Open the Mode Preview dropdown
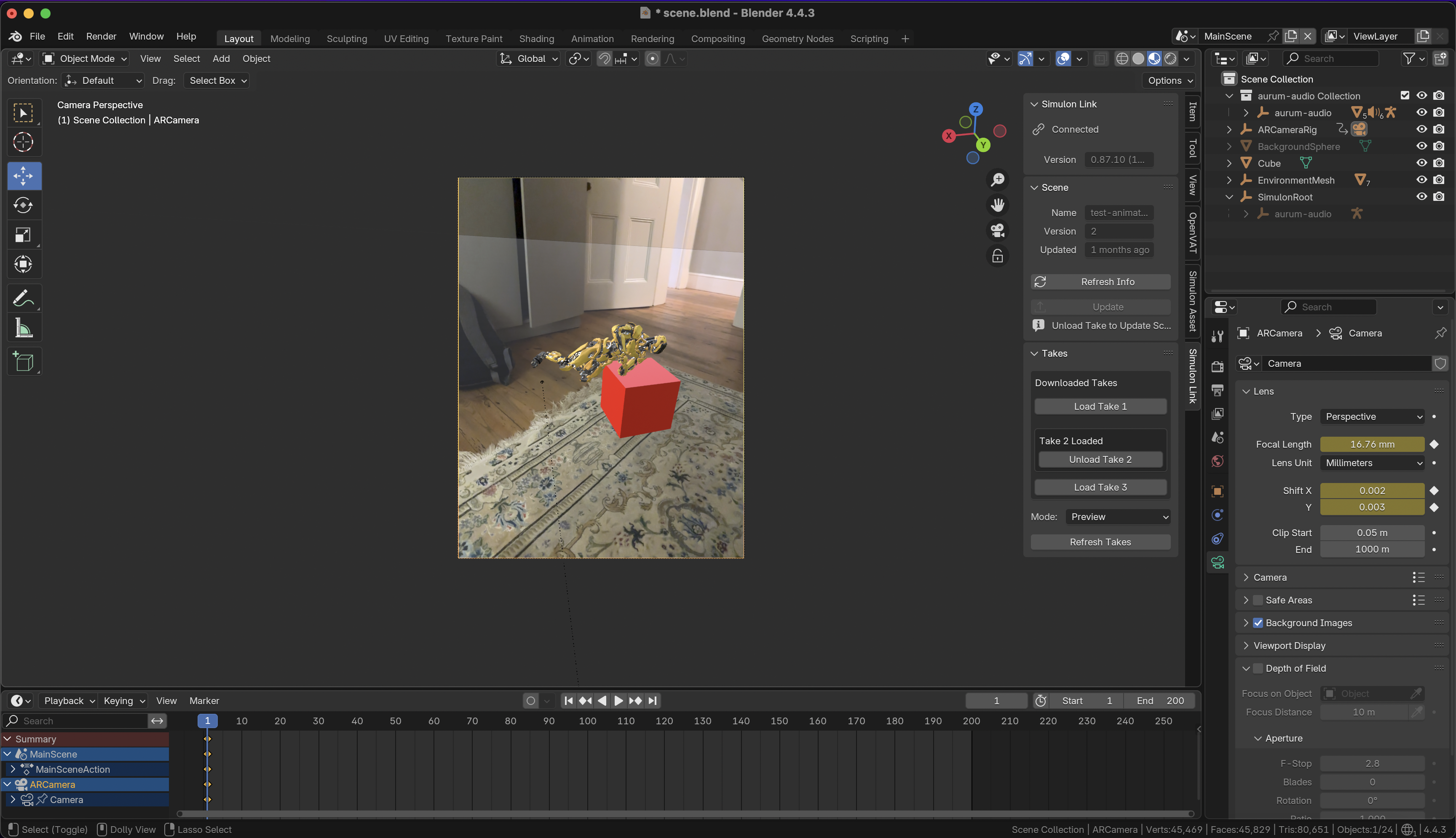Viewport: 1456px width, 838px height. pyautogui.click(x=1118, y=517)
